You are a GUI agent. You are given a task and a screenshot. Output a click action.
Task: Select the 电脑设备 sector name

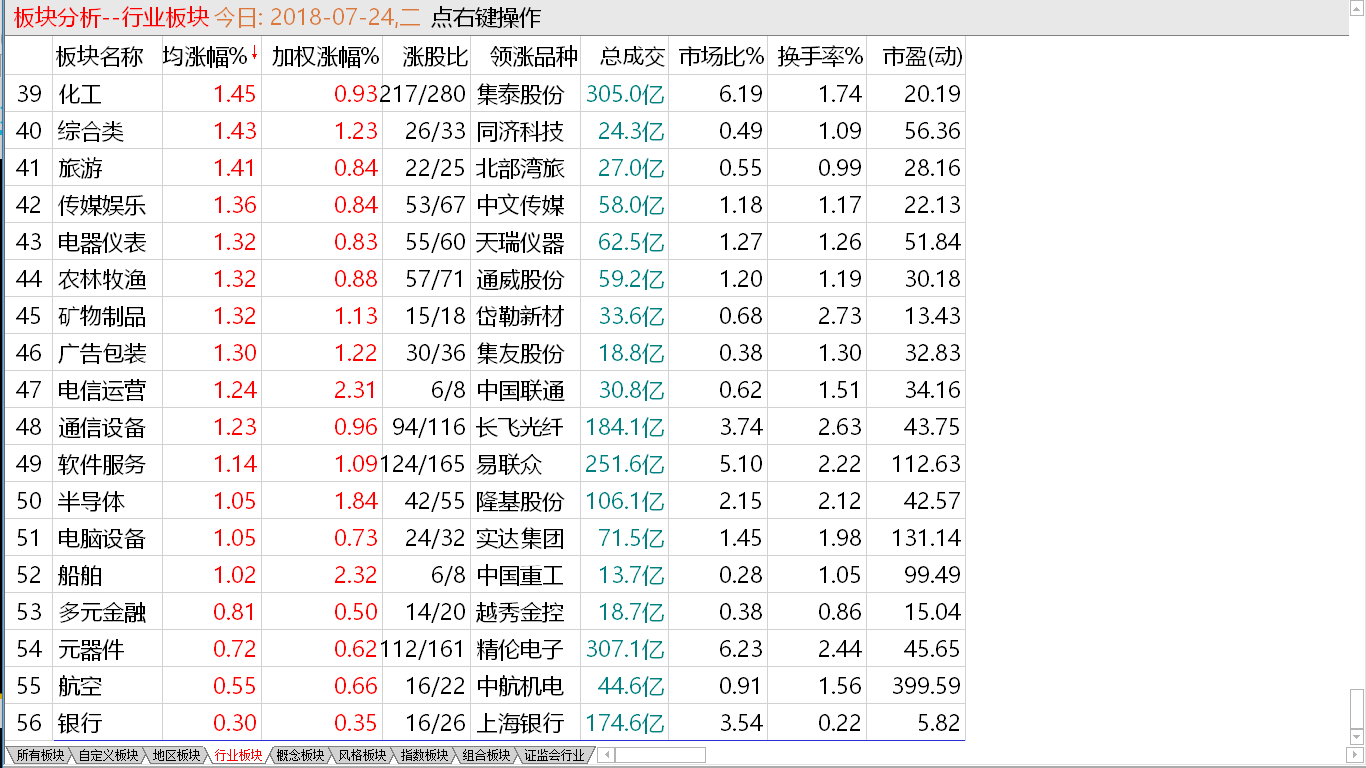pos(102,538)
